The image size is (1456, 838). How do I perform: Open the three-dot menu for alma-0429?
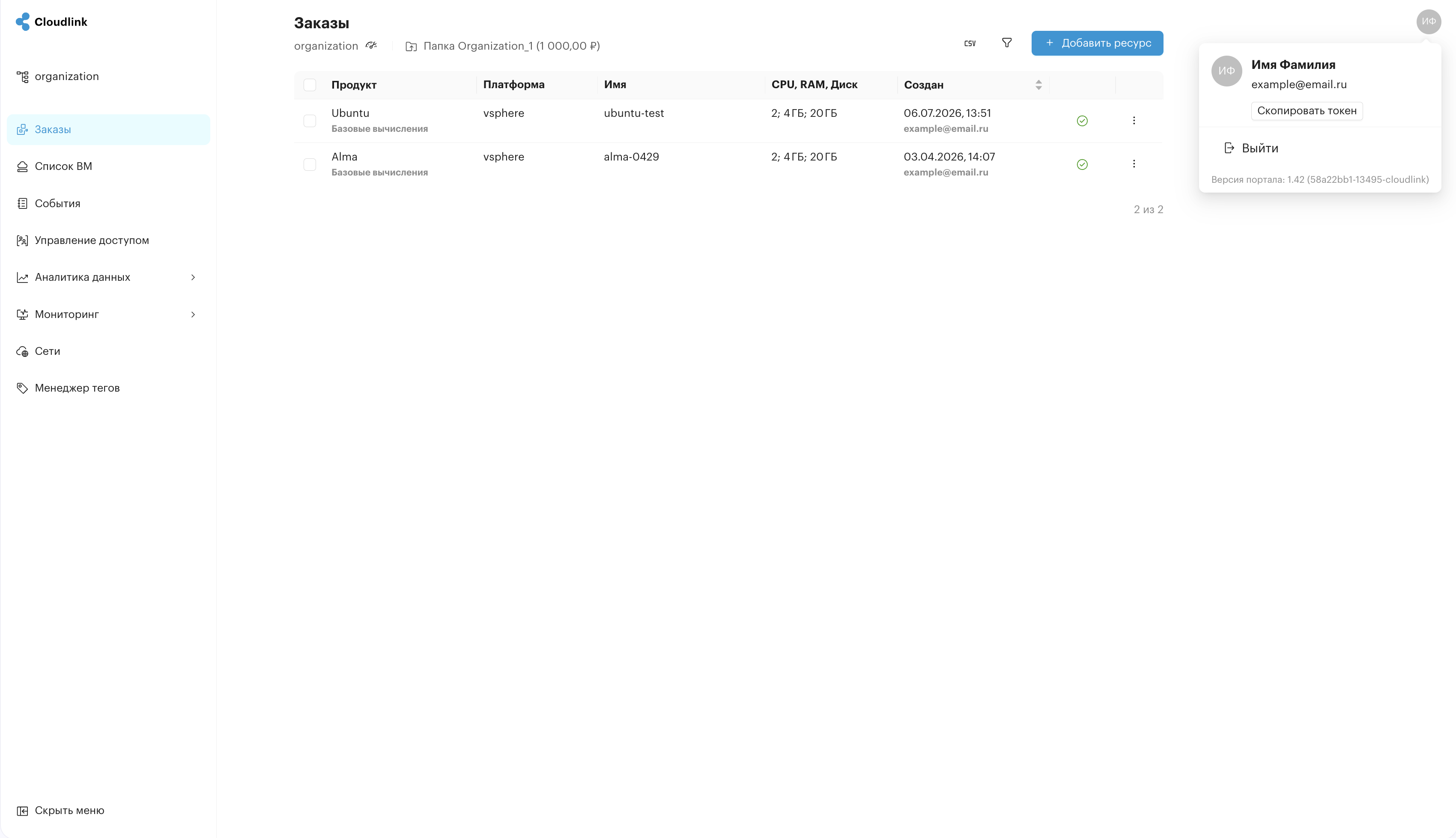coord(1134,164)
